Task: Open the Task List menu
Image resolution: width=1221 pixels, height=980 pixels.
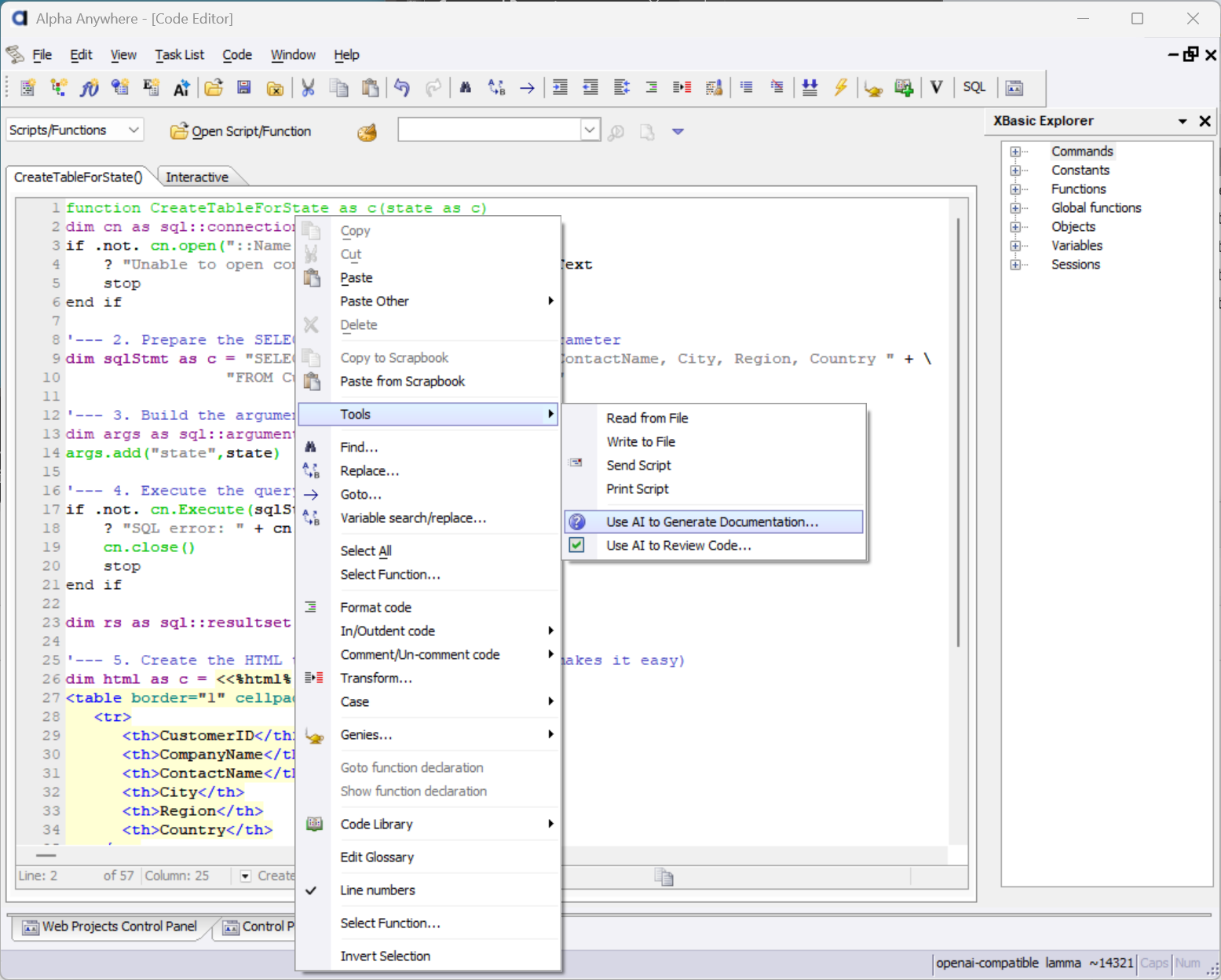Action: [x=179, y=55]
